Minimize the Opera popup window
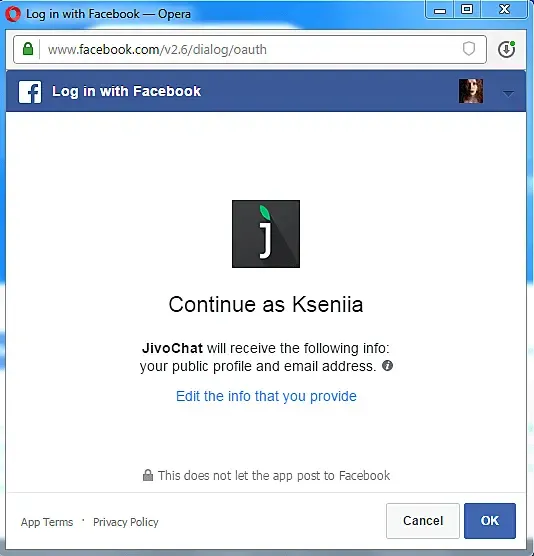The image size is (534, 556). tap(440, 10)
